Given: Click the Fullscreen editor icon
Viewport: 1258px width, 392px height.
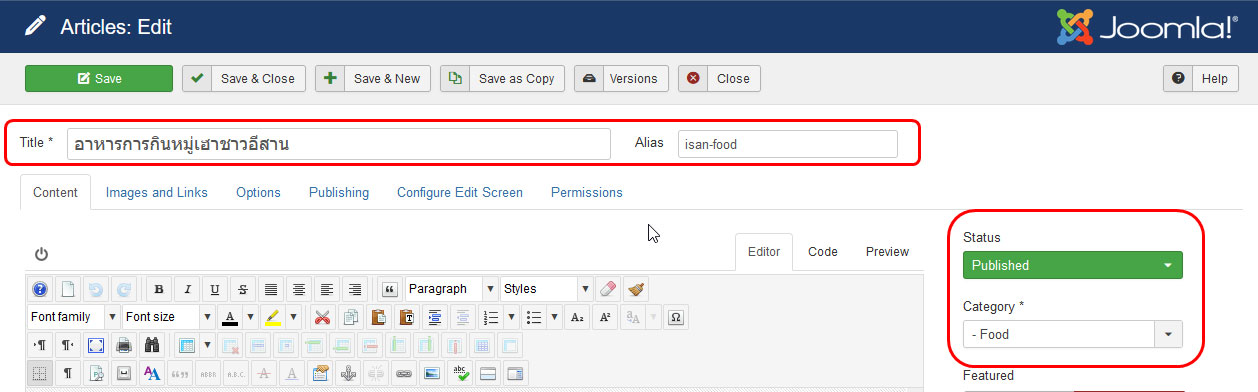Looking at the screenshot, I should (x=96, y=345).
